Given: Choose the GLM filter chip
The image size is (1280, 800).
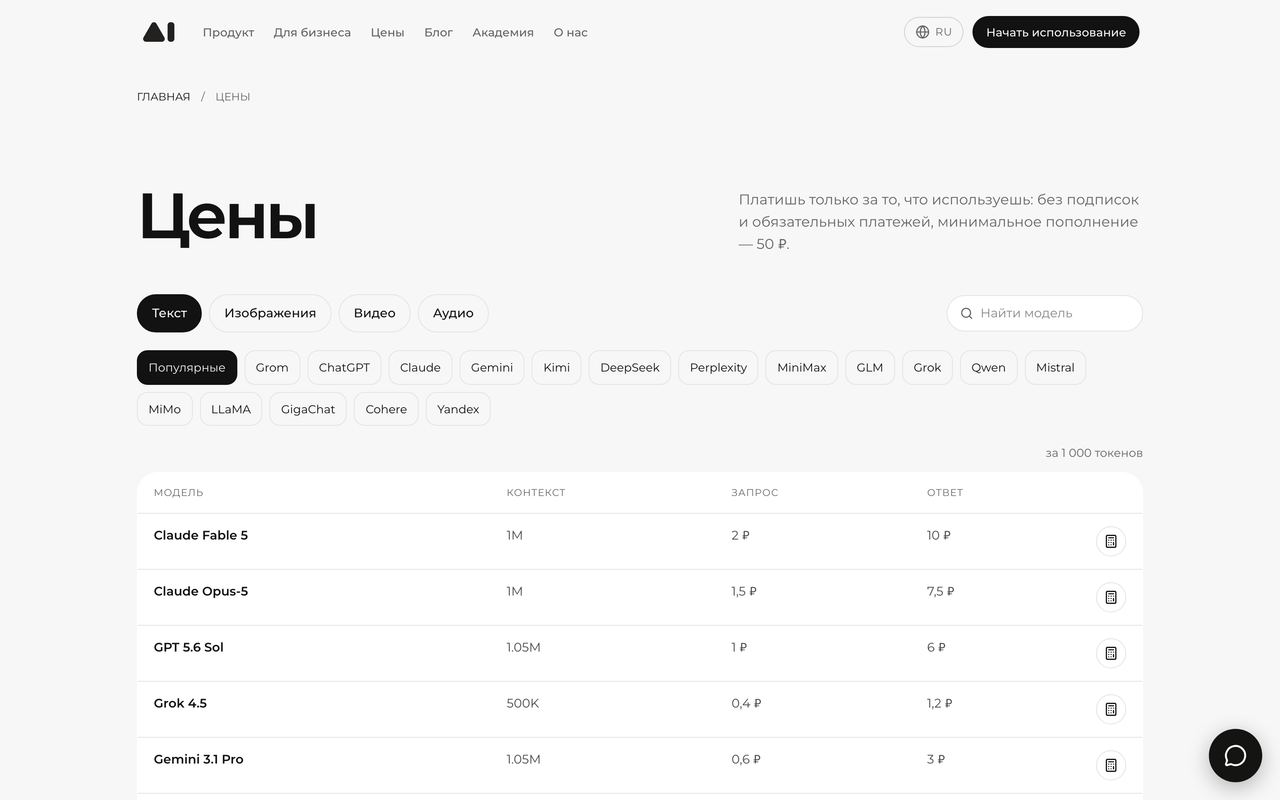Looking at the screenshot, I should [x=870, y=367].
